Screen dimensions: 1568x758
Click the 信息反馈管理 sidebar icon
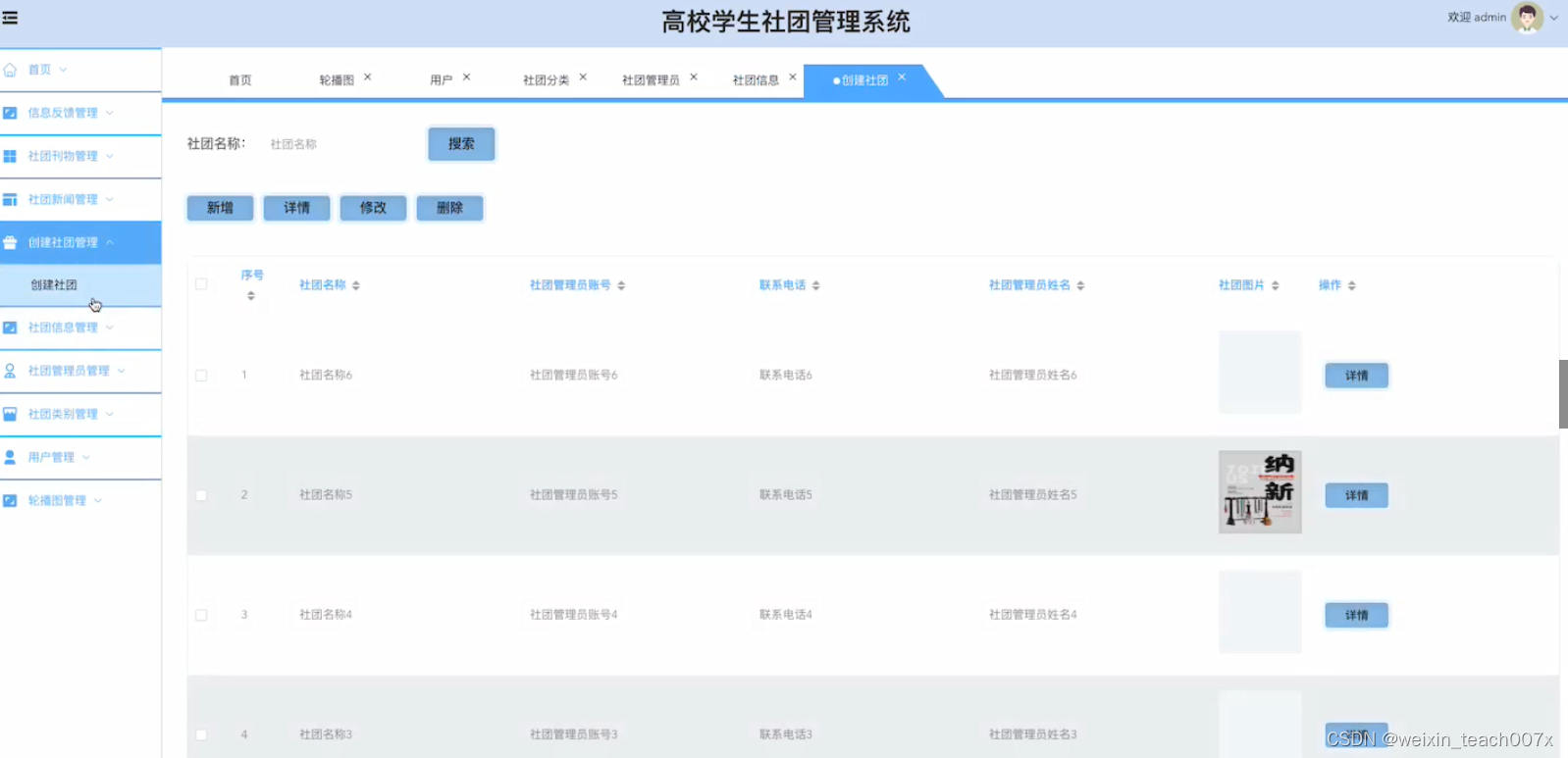[10, 113]
